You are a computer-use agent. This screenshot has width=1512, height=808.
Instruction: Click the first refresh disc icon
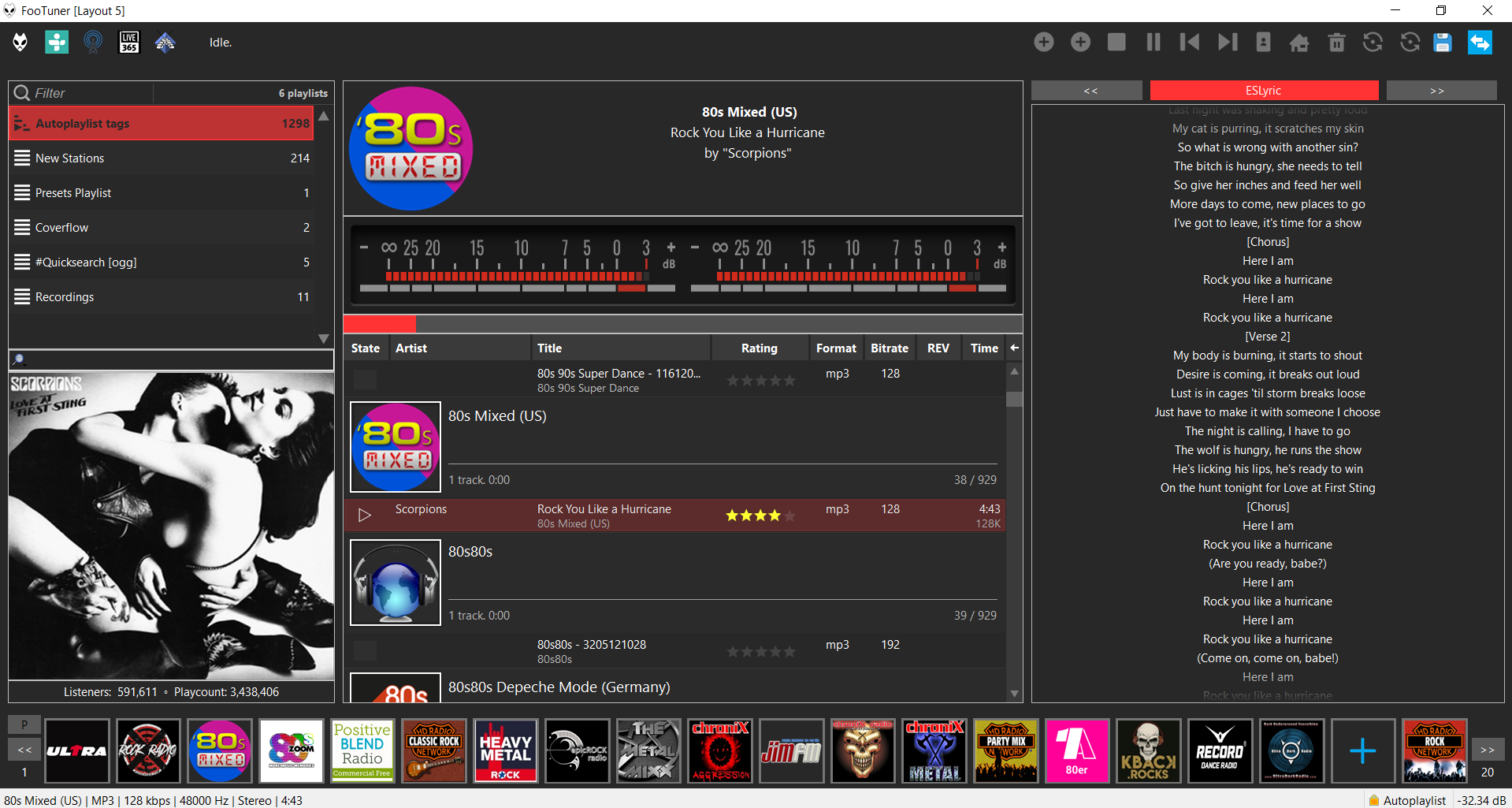(x=1373, y=42)
